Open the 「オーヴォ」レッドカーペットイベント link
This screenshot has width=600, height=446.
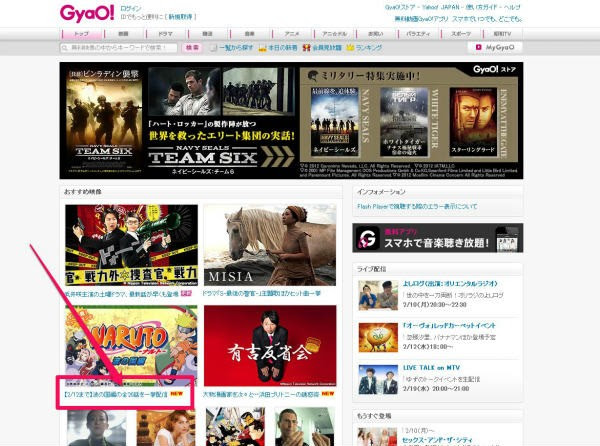449,326
